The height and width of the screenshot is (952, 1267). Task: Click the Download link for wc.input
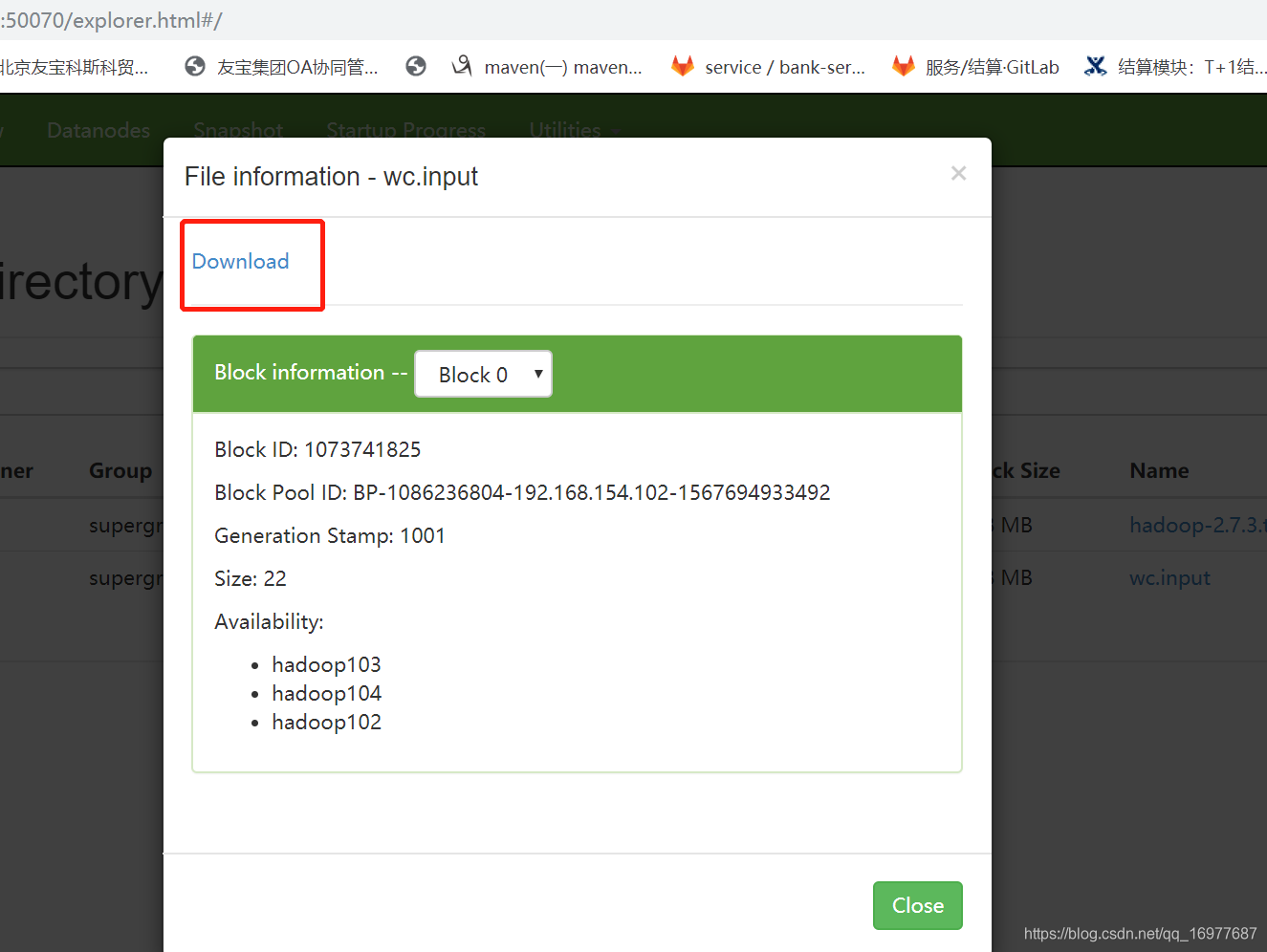pyautogui.click(x=240, y=261)
